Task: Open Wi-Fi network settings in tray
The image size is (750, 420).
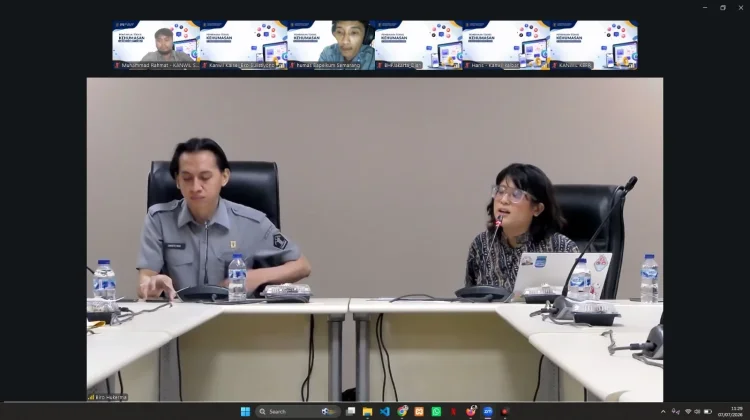Action: click(x=688, y=412)
